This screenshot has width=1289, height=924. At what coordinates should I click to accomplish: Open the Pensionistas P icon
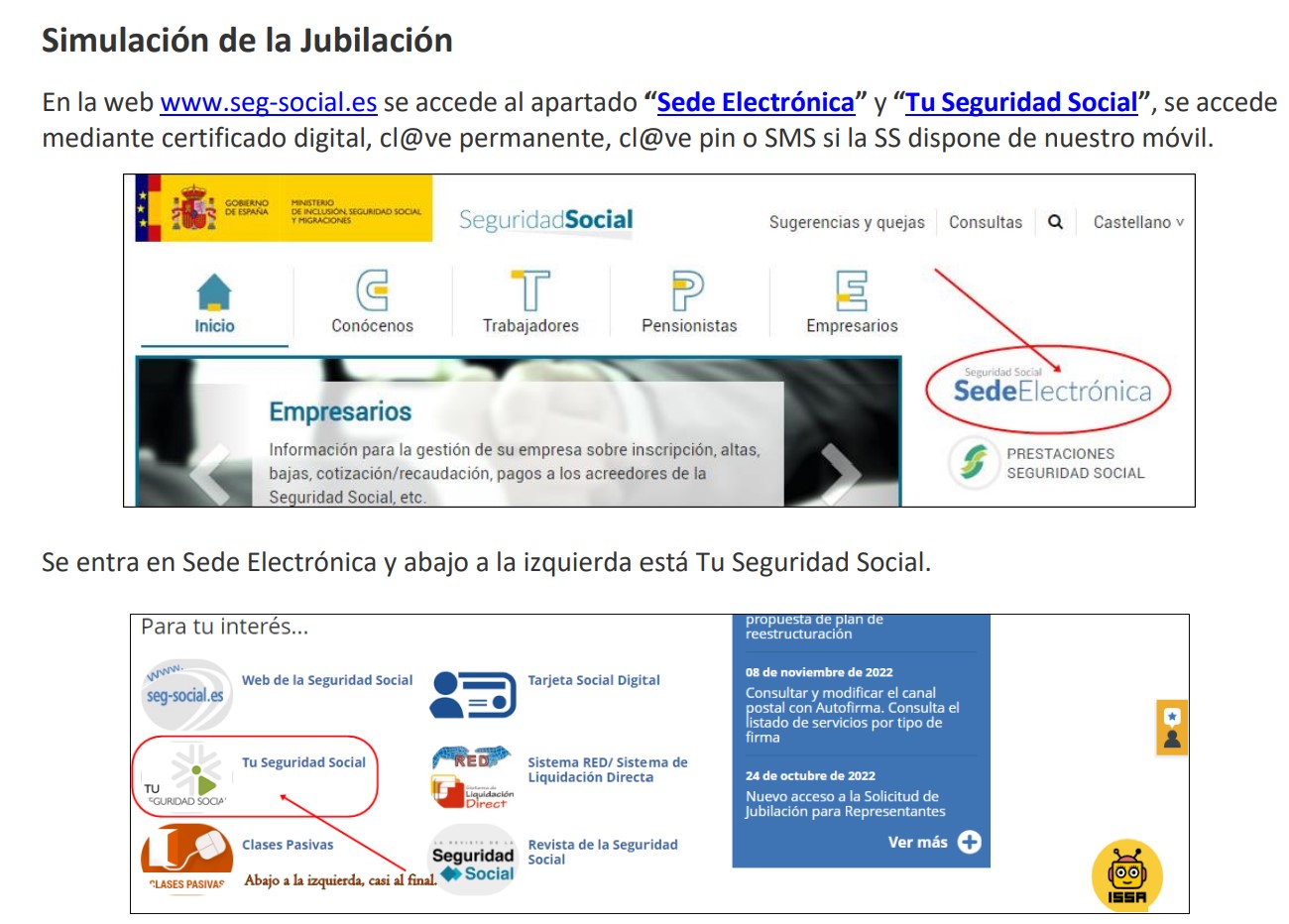[x=688, y=291]
